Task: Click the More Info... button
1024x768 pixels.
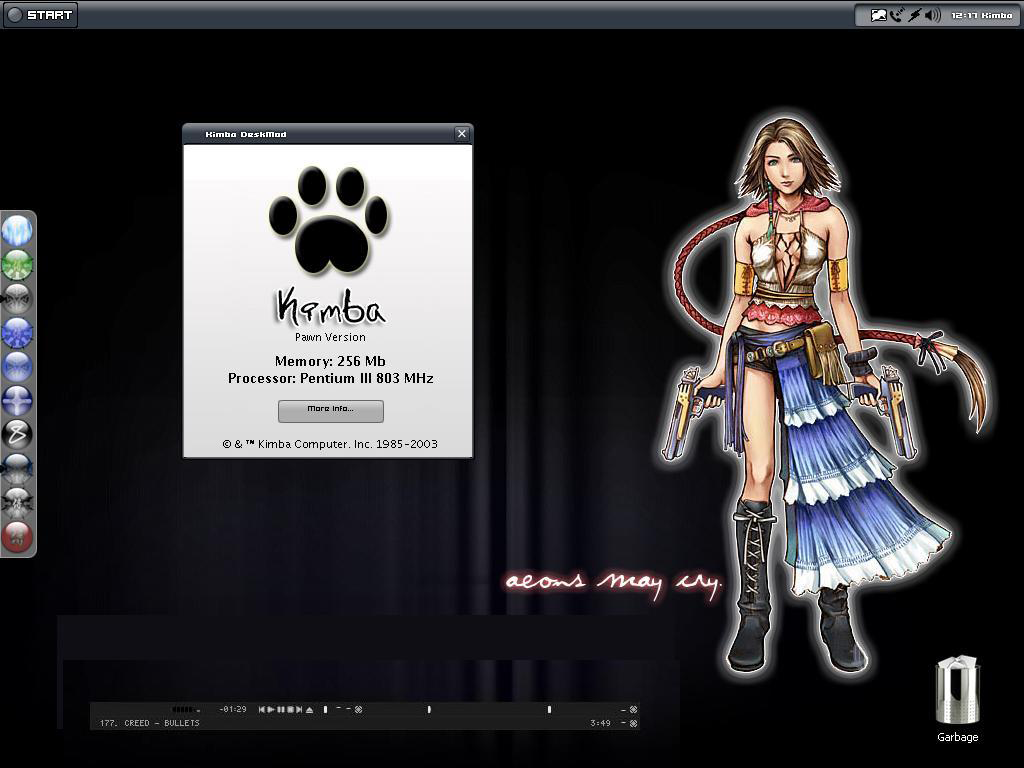Action: (330, 411)
